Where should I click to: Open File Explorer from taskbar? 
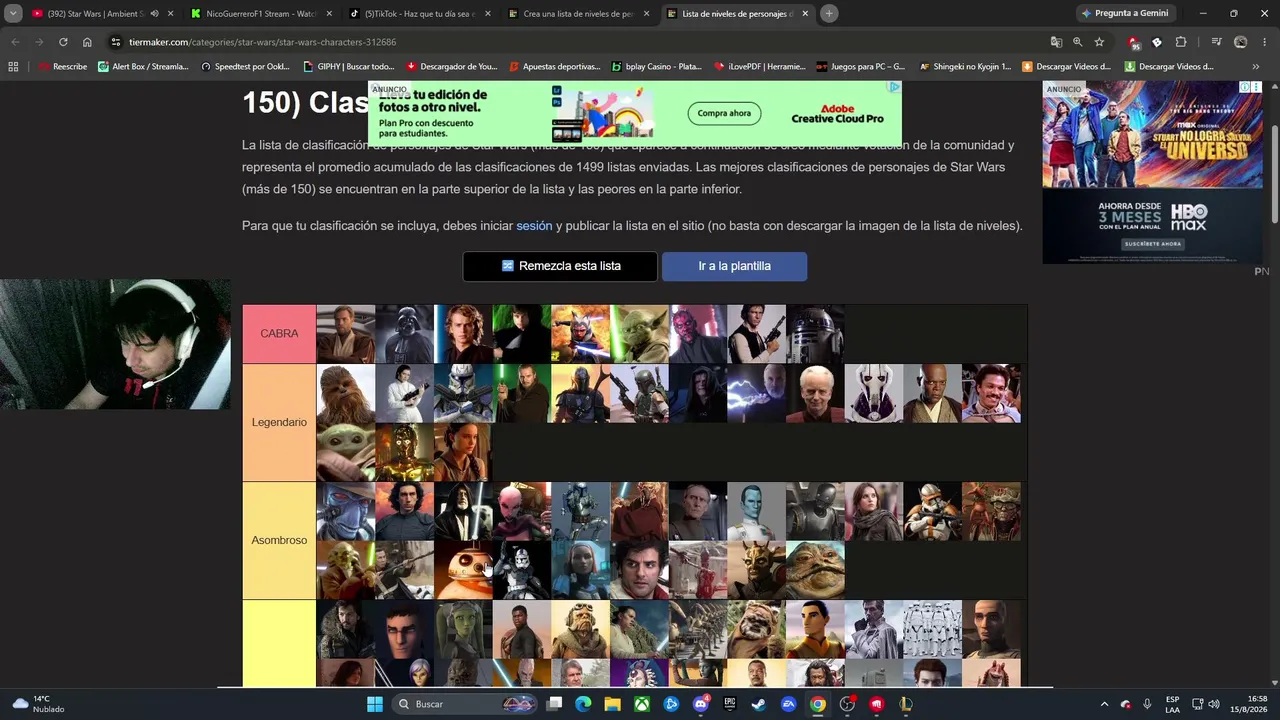pos(612,704)
